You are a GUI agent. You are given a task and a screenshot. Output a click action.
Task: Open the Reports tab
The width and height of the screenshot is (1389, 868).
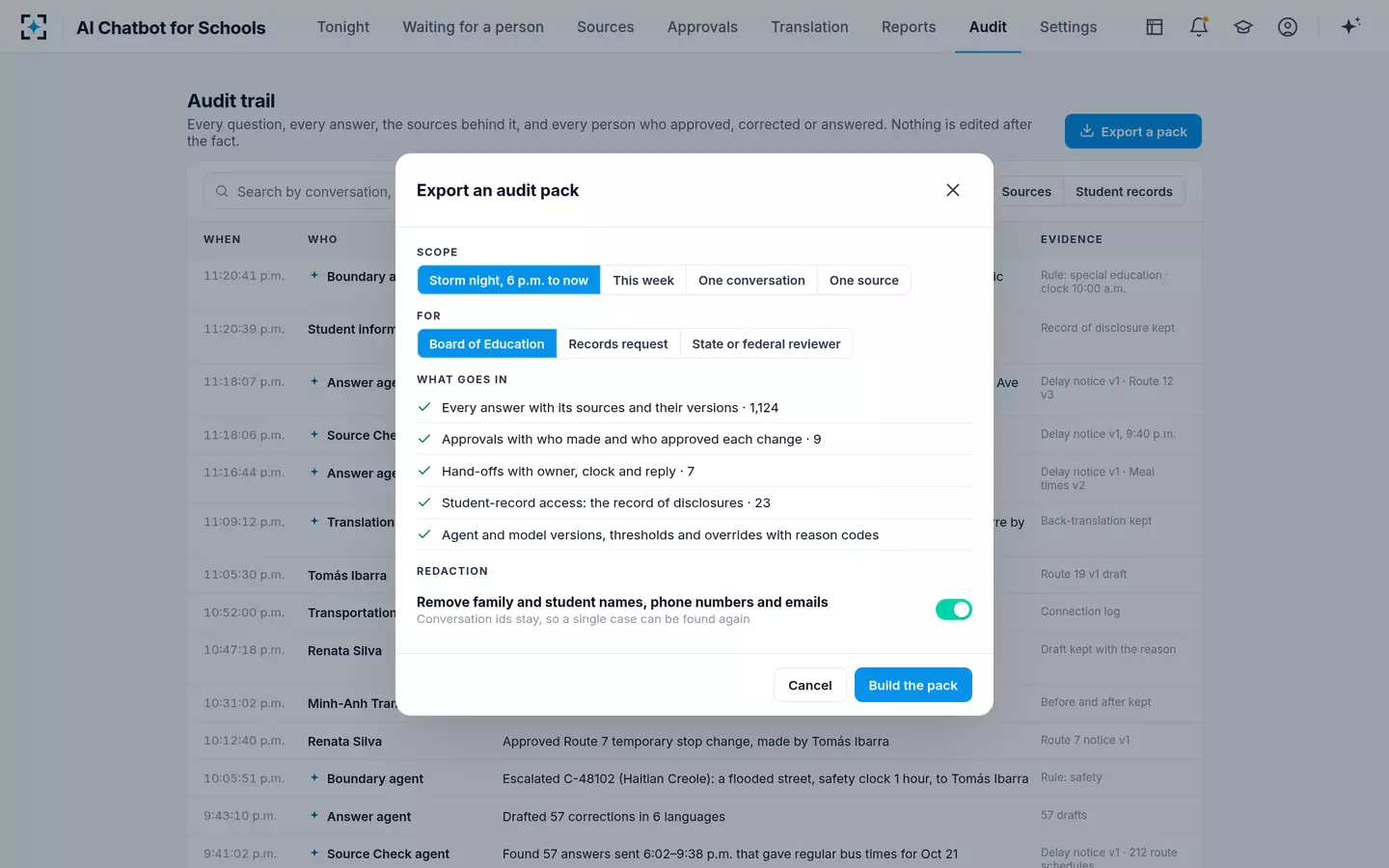click(x=909, y=27)
